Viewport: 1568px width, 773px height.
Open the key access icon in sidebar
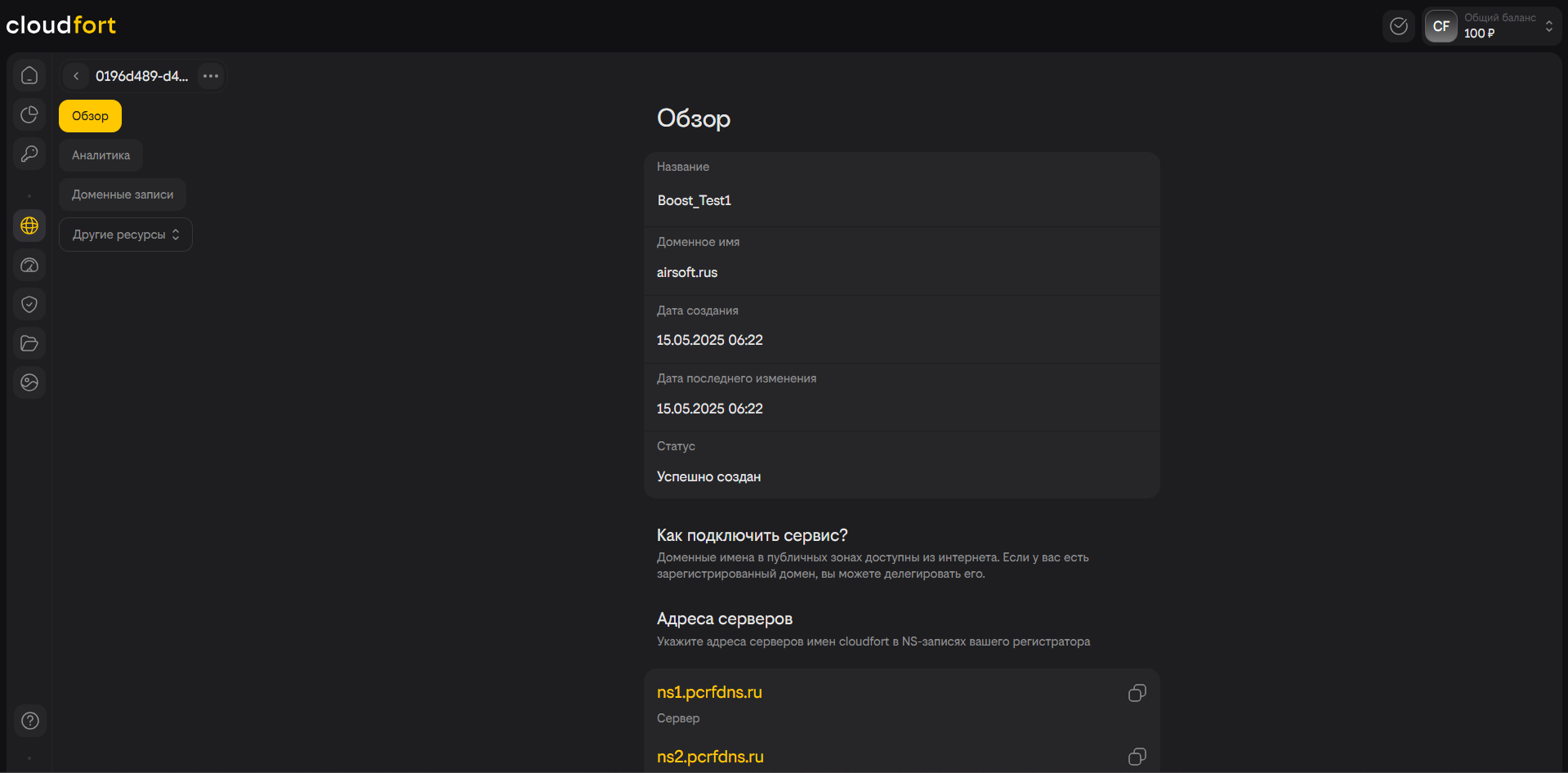29,154
